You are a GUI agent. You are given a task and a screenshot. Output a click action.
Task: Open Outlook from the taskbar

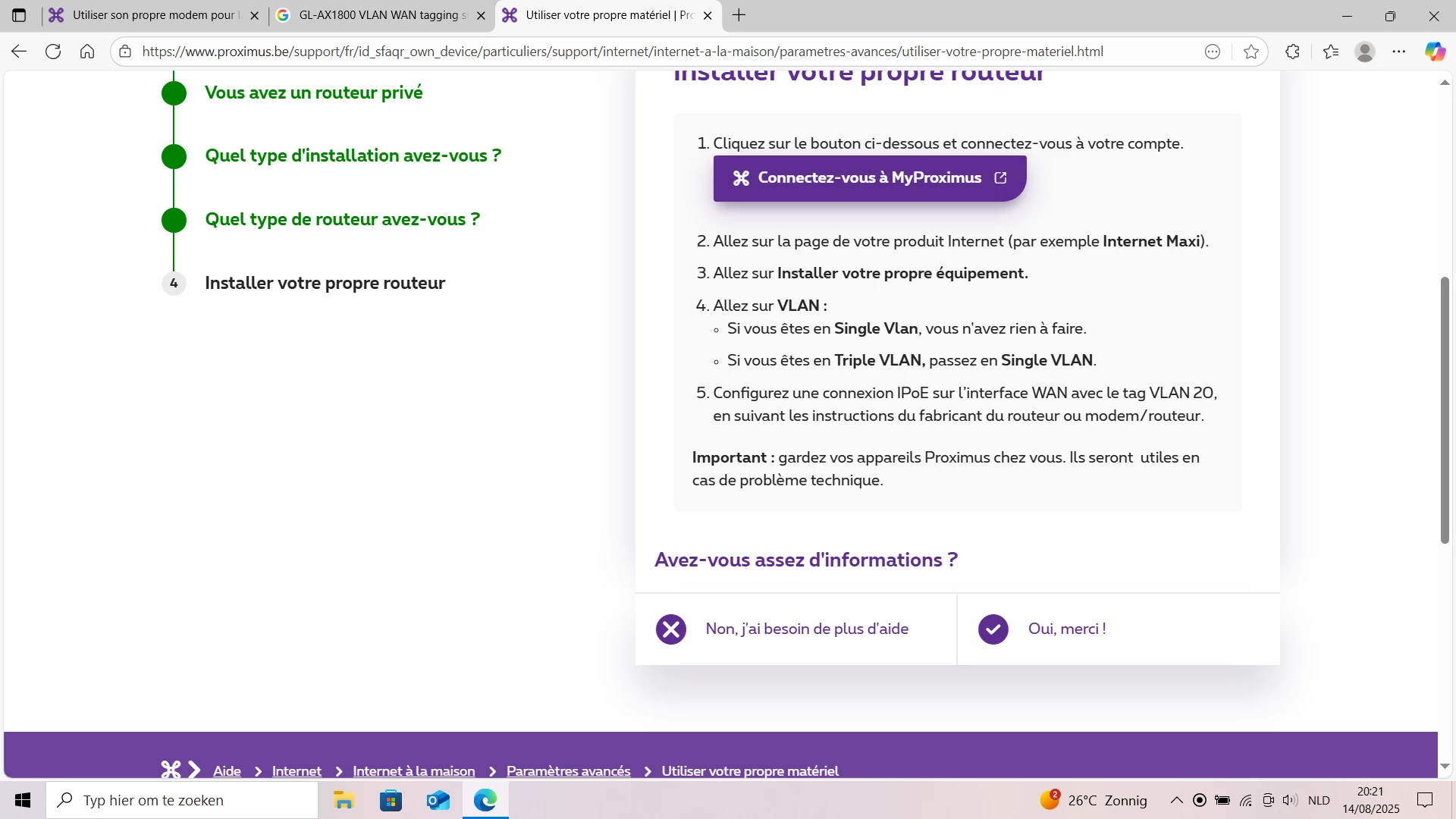click(x=438, y=800)
